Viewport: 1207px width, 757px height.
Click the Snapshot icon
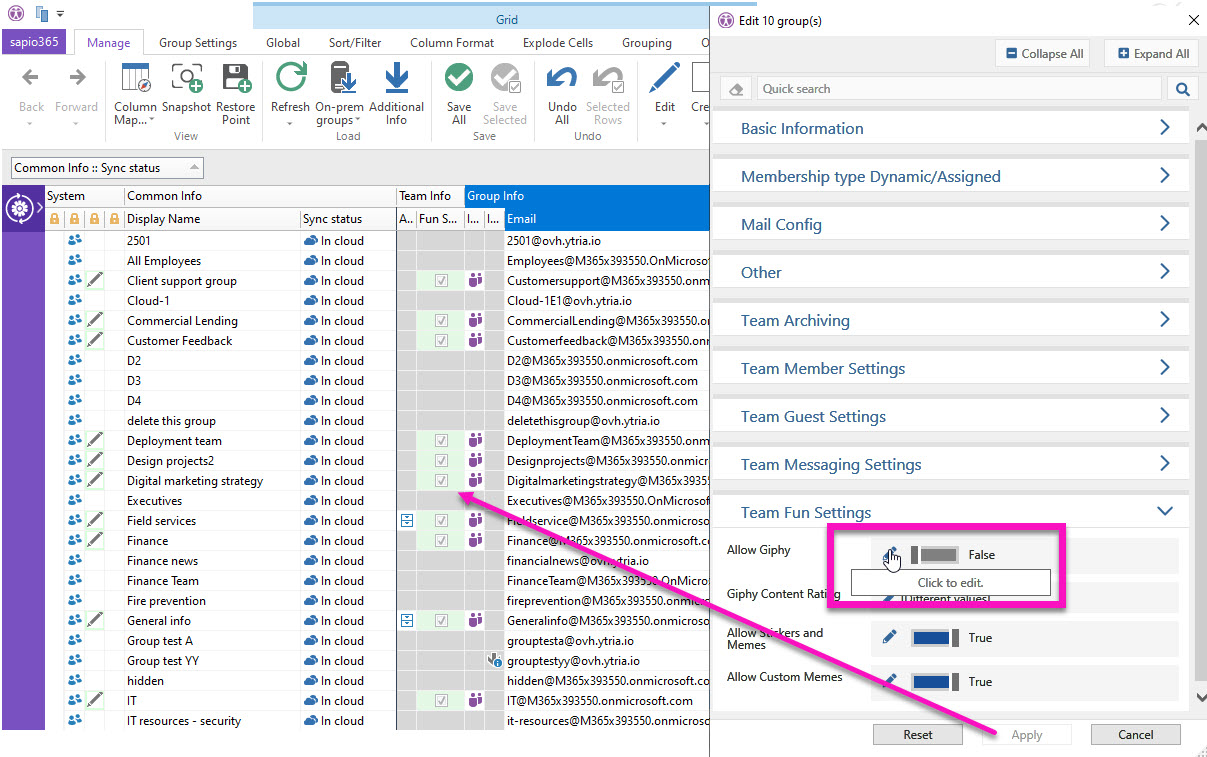coord(186,79)
